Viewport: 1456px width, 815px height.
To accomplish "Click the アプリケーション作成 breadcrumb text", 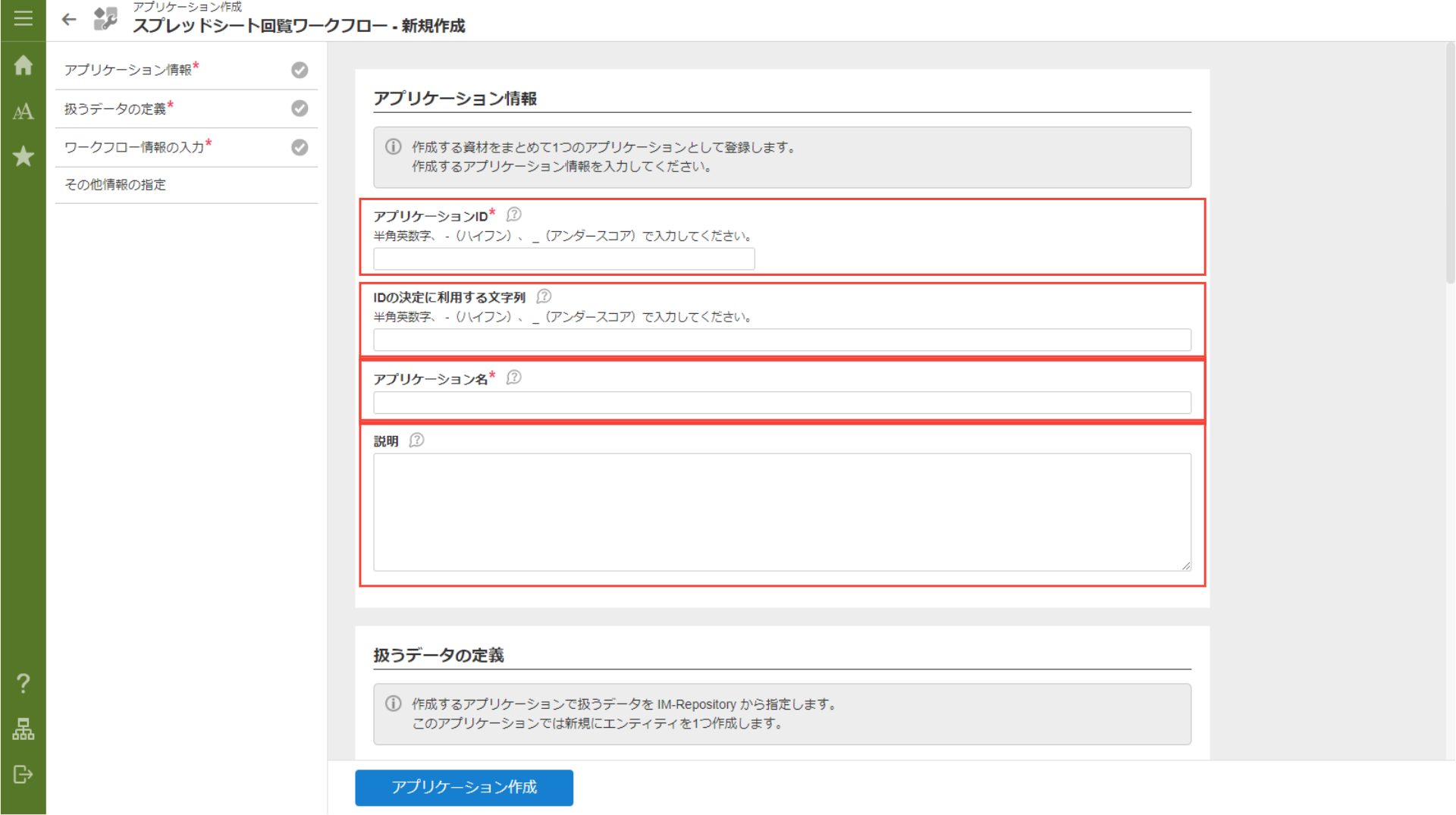I will coord(187,7).
